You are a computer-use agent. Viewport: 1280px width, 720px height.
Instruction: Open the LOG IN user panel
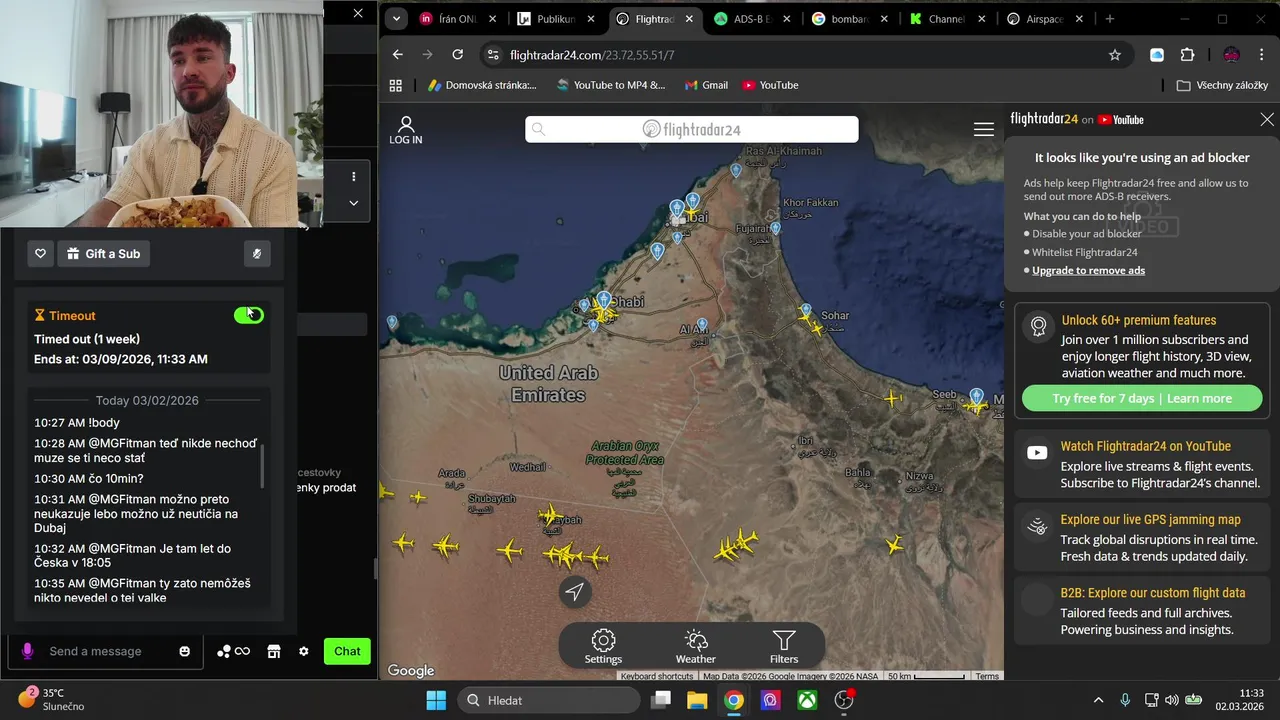coord(406,130)
